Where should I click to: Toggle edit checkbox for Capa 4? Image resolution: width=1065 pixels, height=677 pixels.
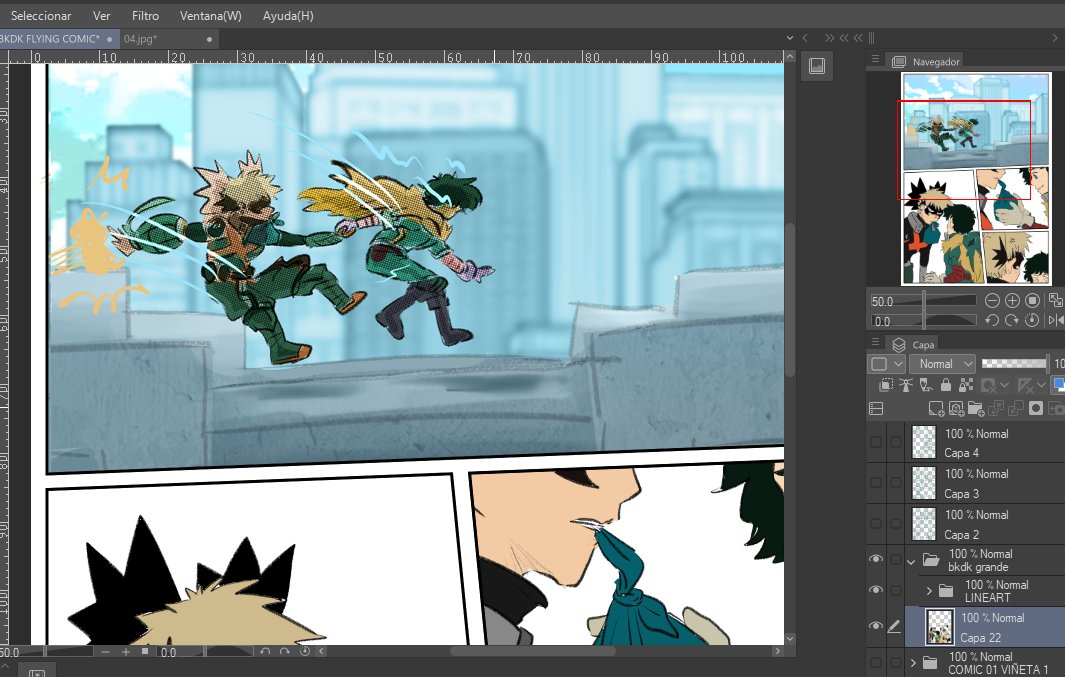[896, 442]
